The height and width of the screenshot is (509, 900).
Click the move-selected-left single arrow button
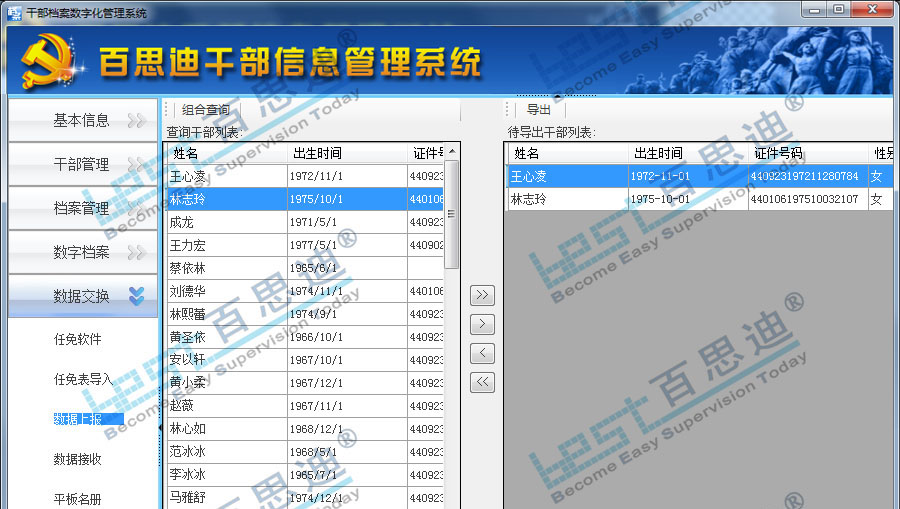click(x=482, y=353)
